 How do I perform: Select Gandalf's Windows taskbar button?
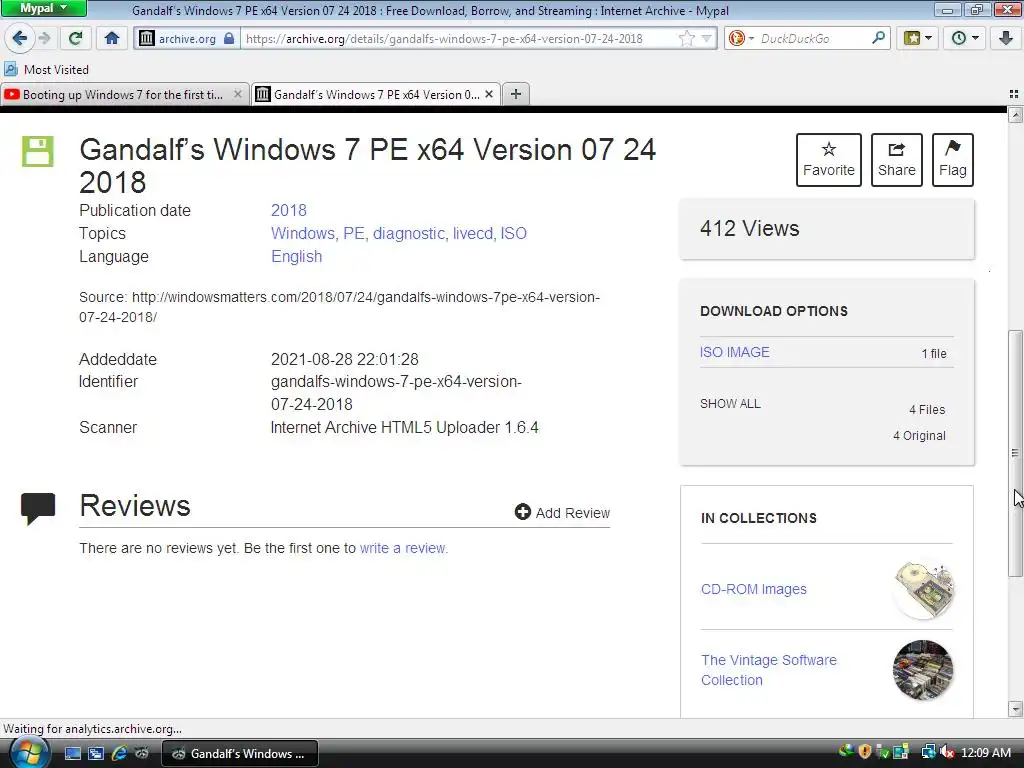pyautogui.click(x=240, y=754)
